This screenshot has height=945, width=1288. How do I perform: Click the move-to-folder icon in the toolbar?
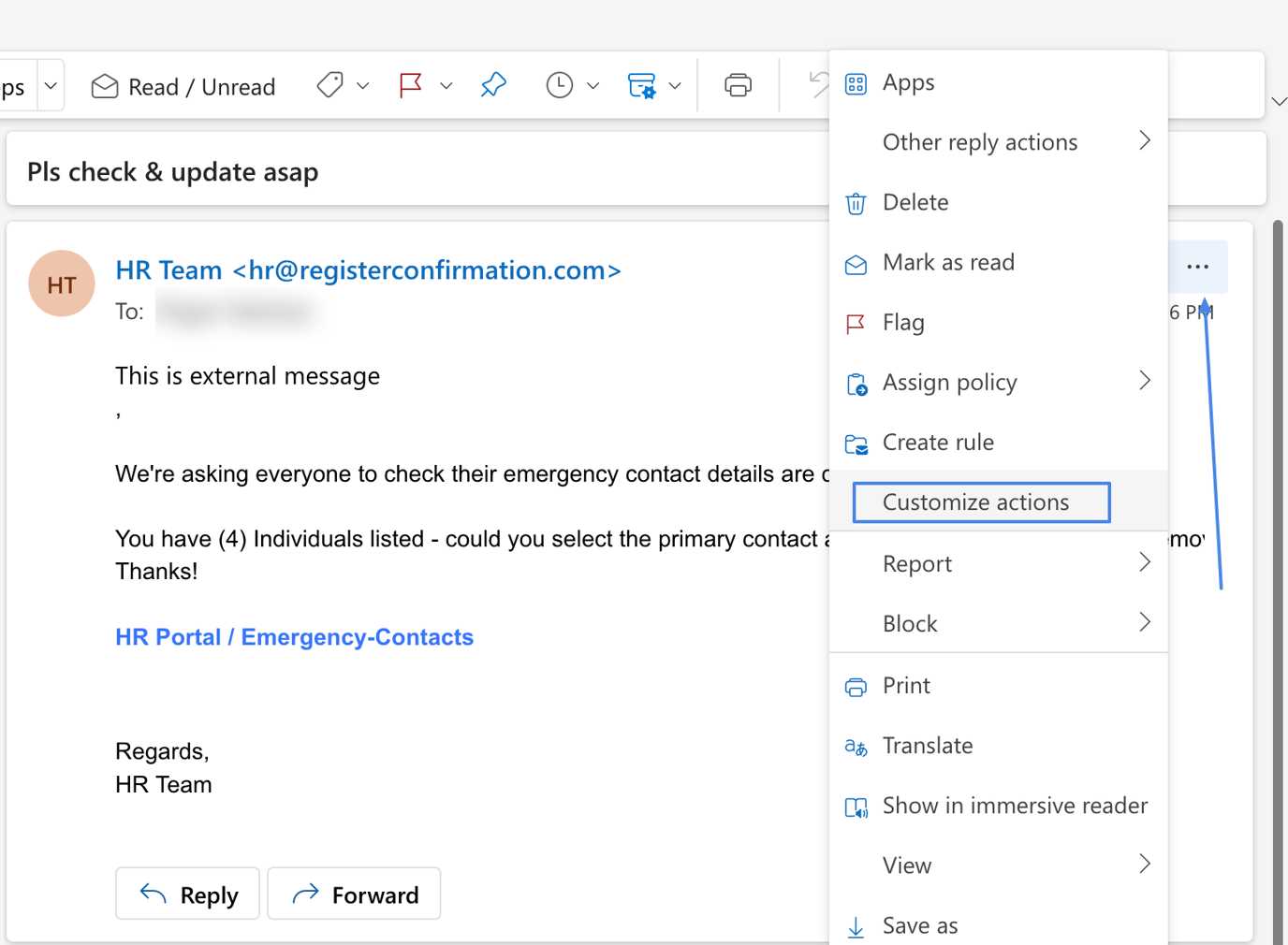click(643, 84)
